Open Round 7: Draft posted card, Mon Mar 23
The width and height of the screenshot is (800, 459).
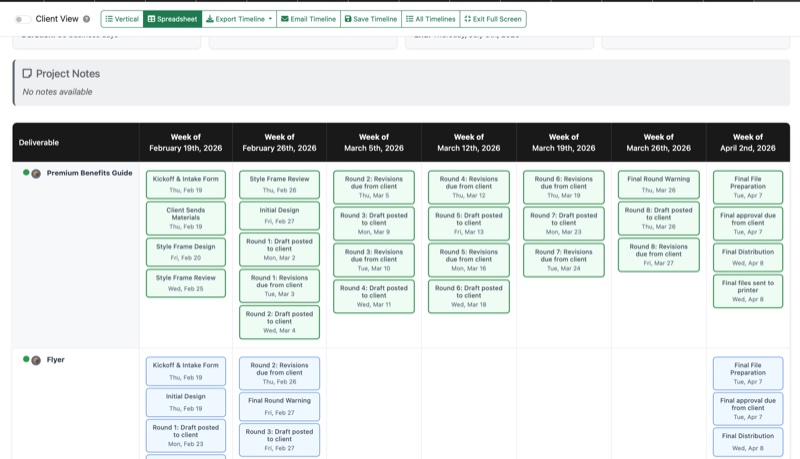(564, 223)
